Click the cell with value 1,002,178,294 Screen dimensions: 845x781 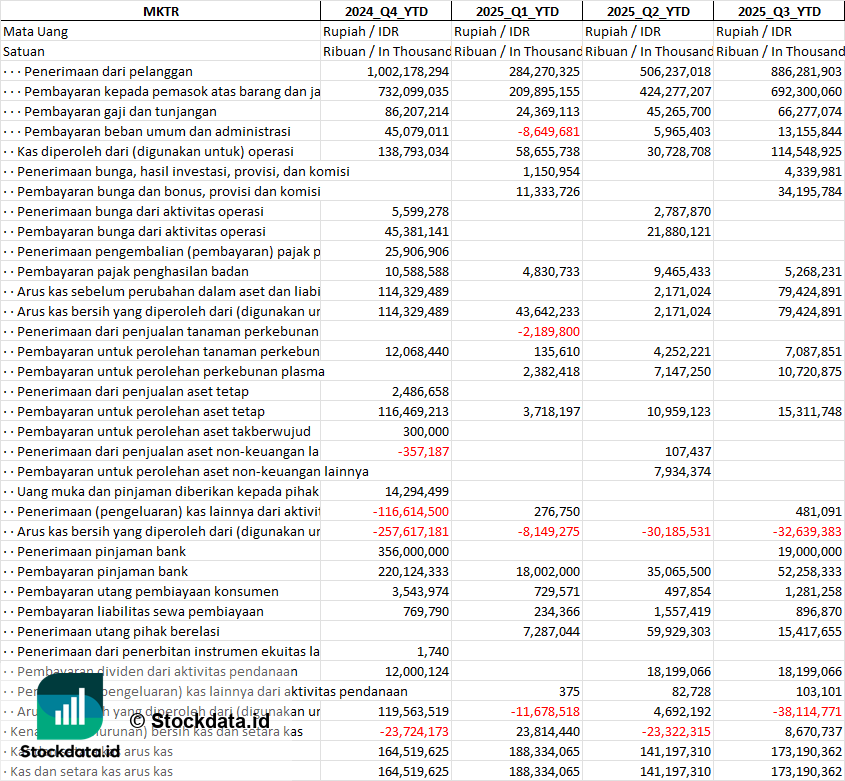pos(394,71)
